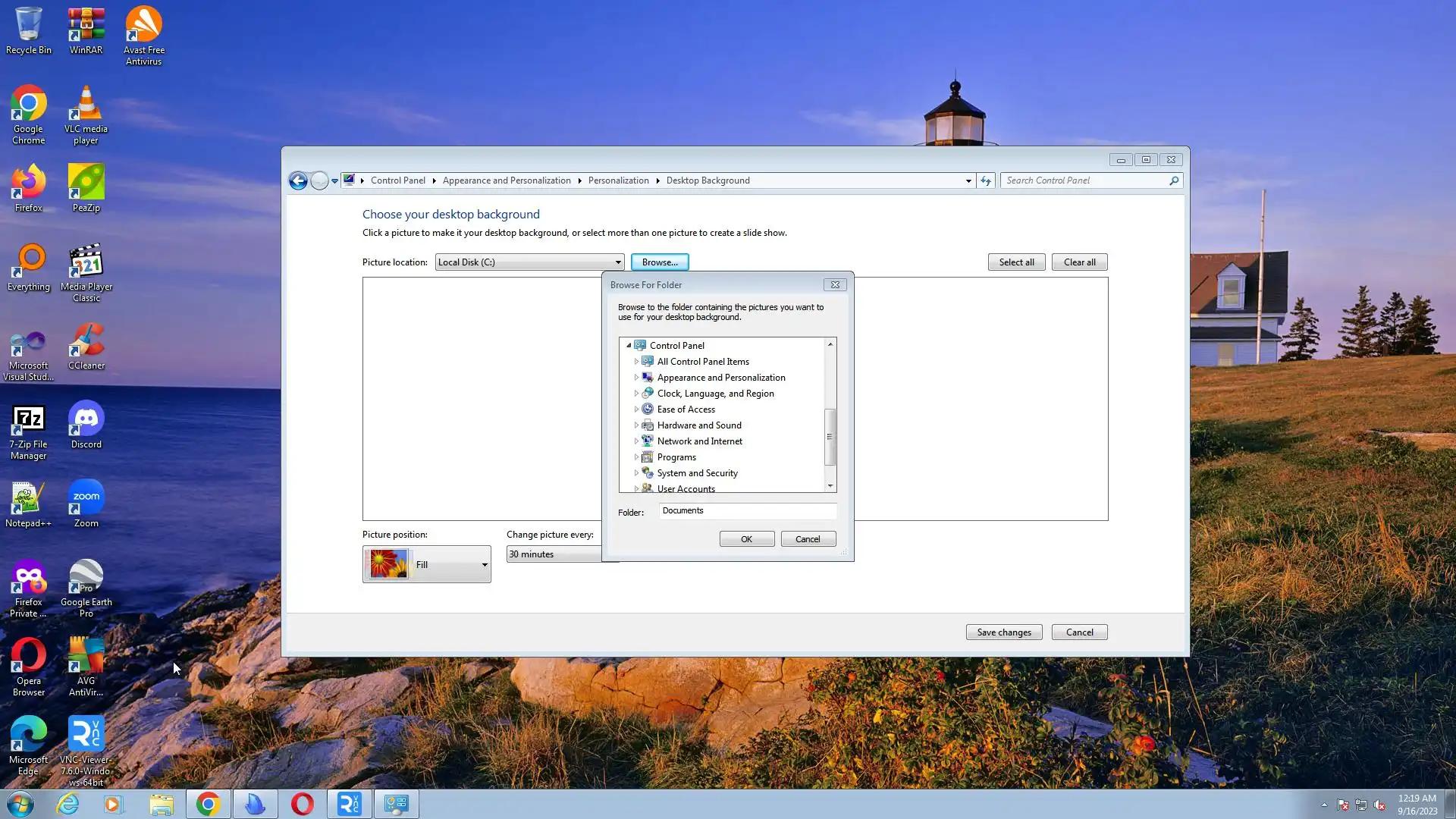Click the search magnifier icon

click(x=1173, y=180)
